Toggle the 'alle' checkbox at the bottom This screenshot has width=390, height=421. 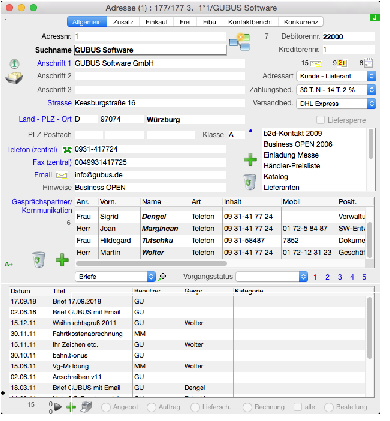pyautogui.click(x=298, y=407)
